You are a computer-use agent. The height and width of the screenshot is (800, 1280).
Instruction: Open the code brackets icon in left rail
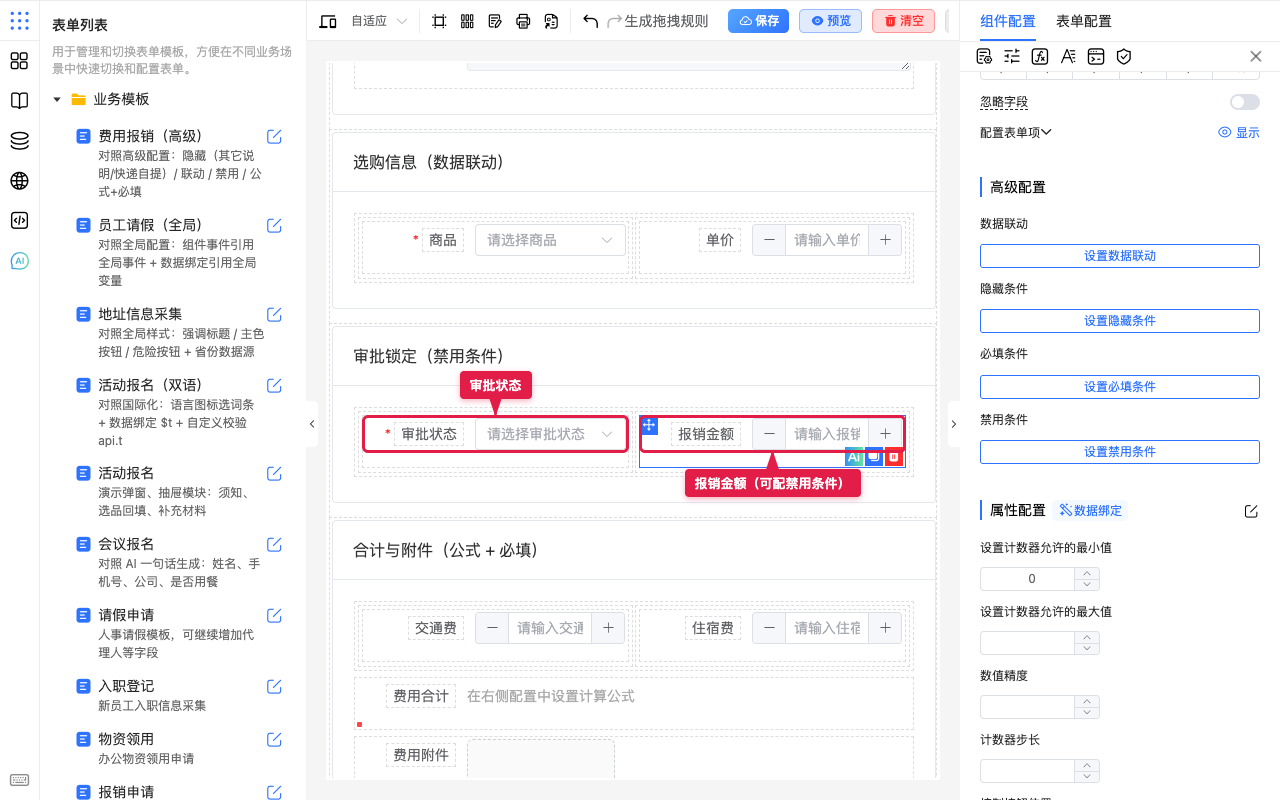[19, 221]
